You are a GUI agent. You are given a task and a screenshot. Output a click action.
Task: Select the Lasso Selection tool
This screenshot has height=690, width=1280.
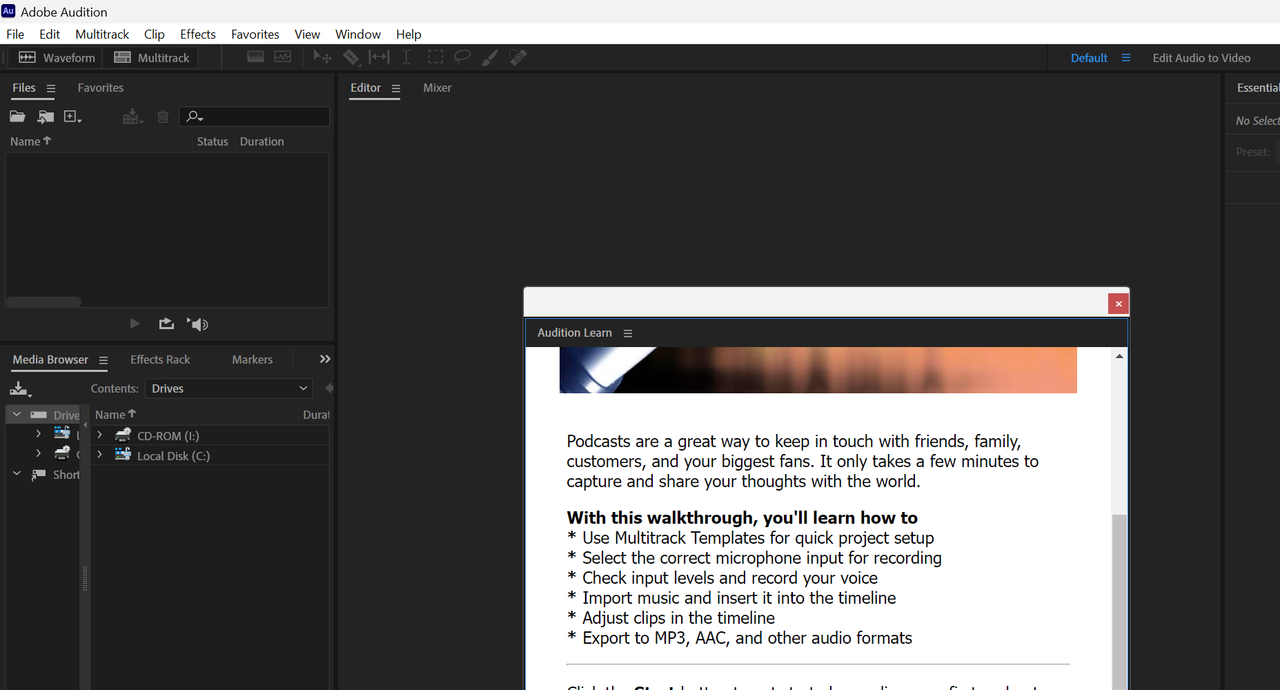462,58
